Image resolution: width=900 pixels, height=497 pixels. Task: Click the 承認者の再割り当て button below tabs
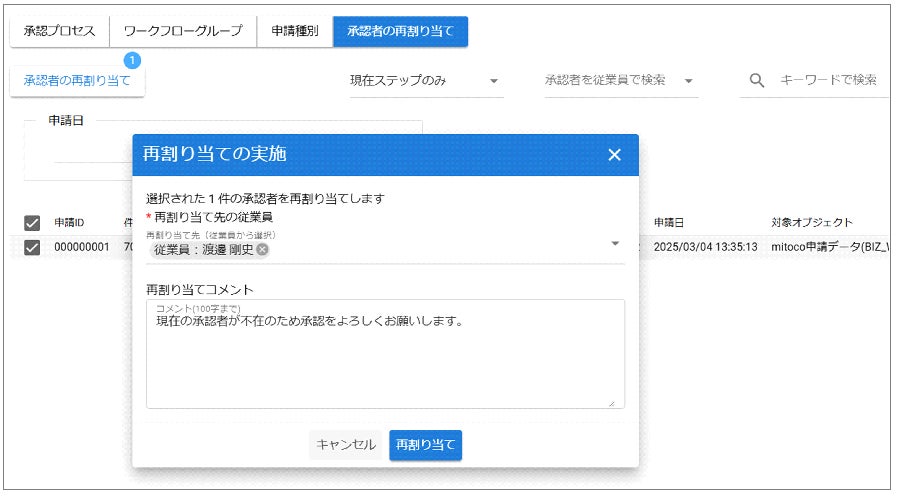[77, 81]
